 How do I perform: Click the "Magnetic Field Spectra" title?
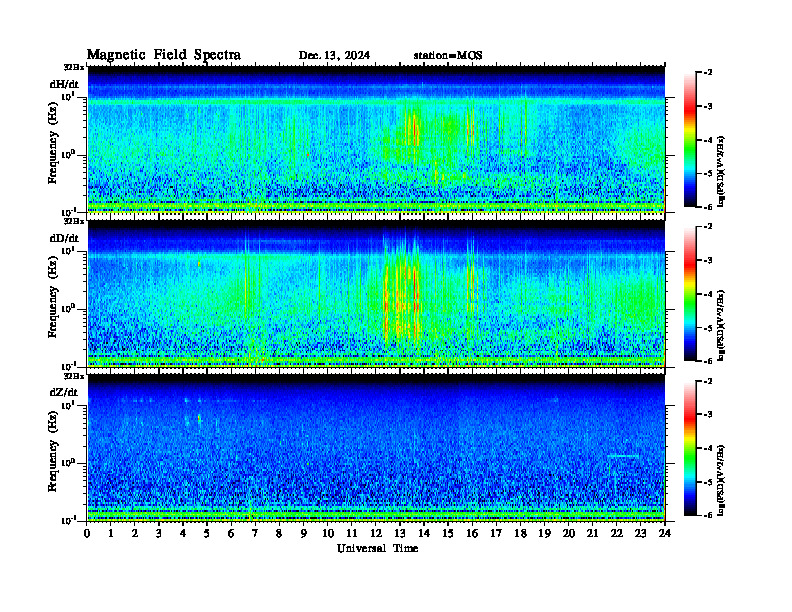coord(164,55)
